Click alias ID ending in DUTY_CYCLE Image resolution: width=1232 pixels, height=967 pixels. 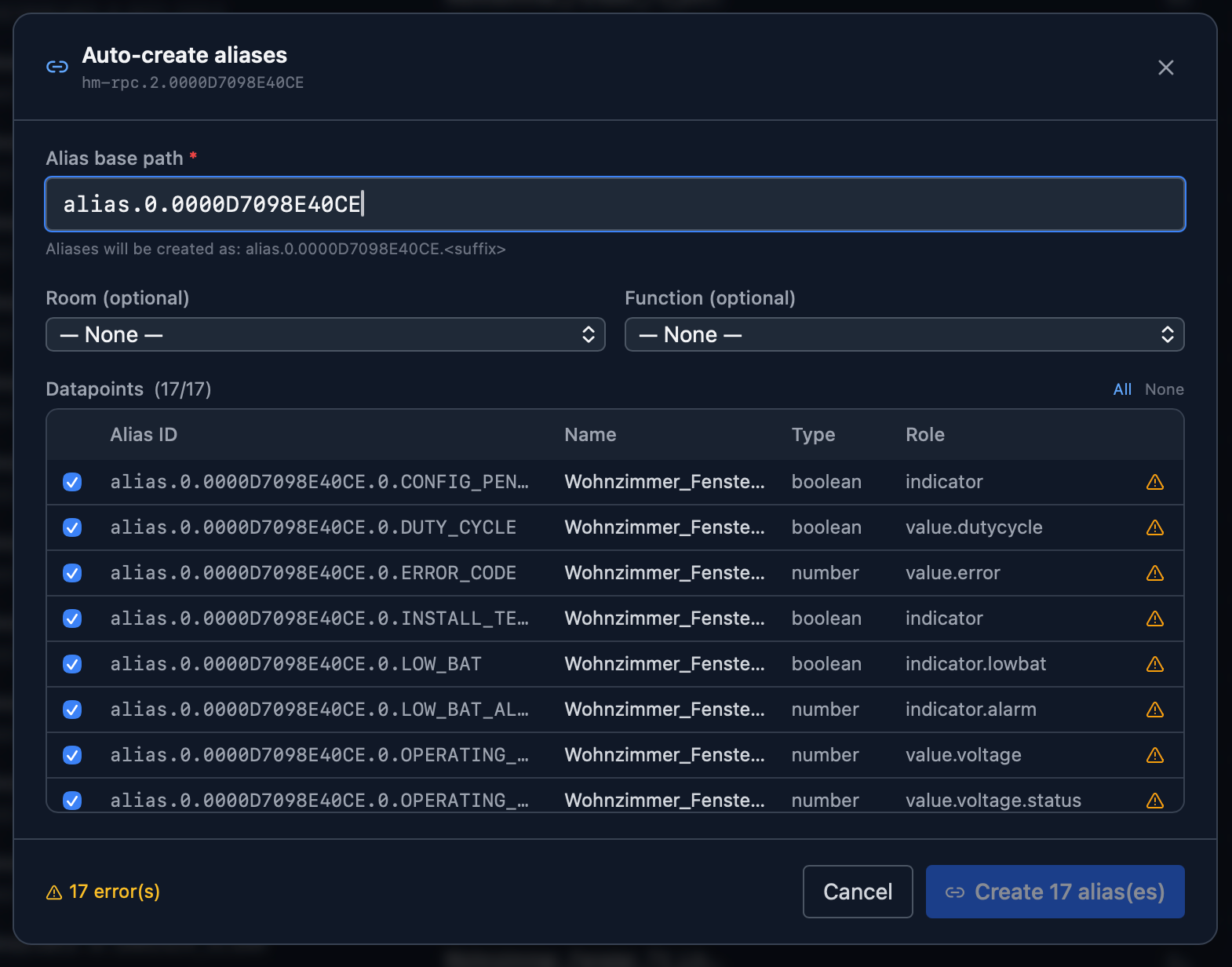coord(313,527)
